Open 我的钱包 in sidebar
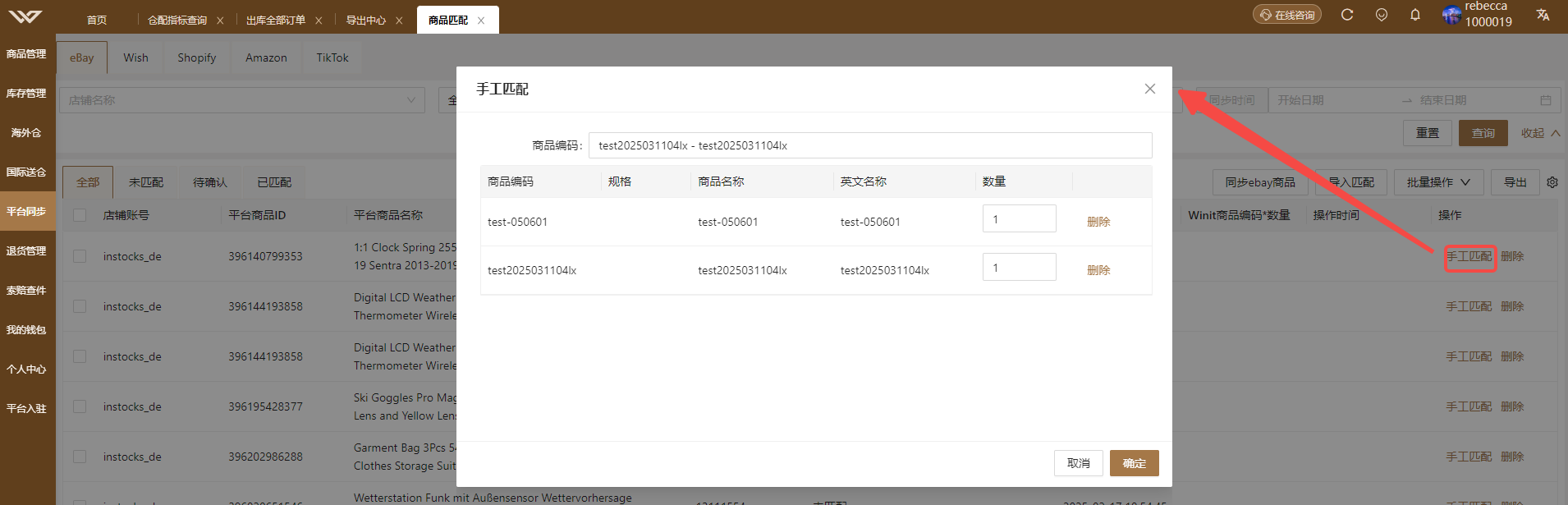Screen dimensions: 1568x505 pos(27,330)
